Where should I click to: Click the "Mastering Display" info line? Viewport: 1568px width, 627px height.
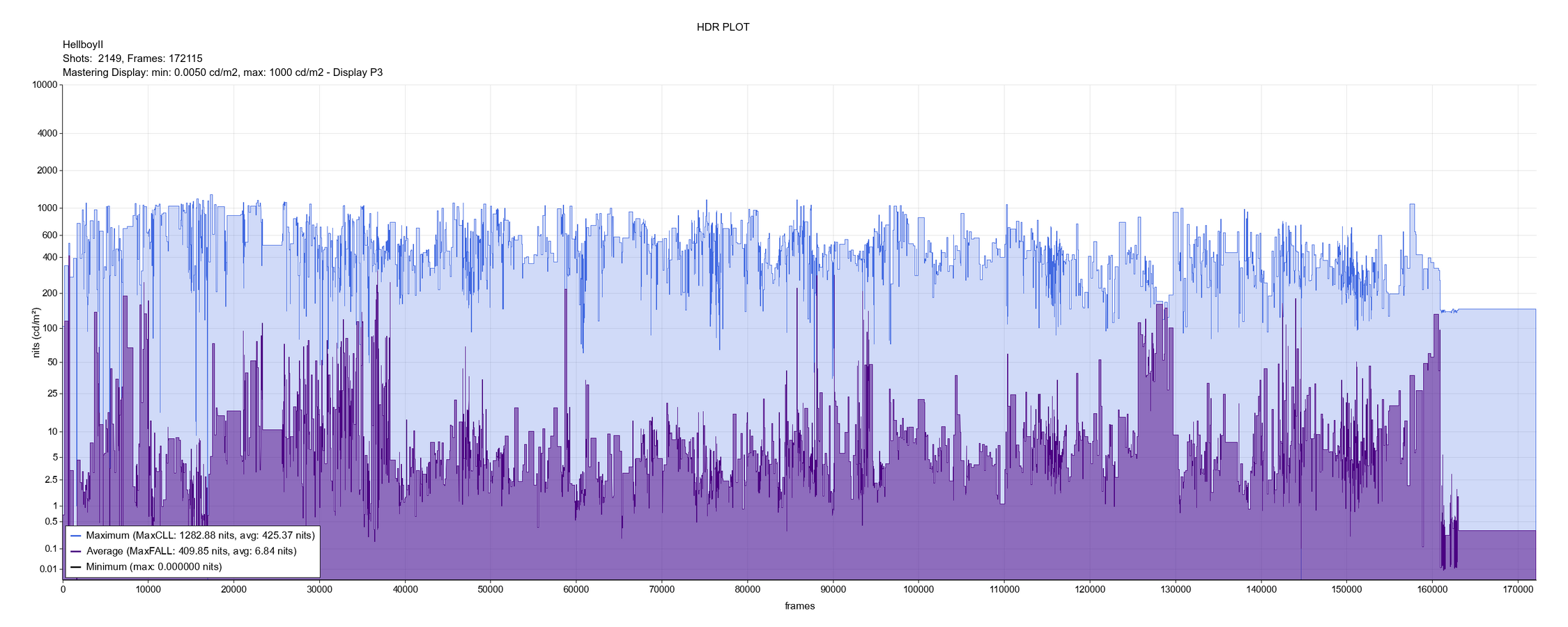[222, 72]
